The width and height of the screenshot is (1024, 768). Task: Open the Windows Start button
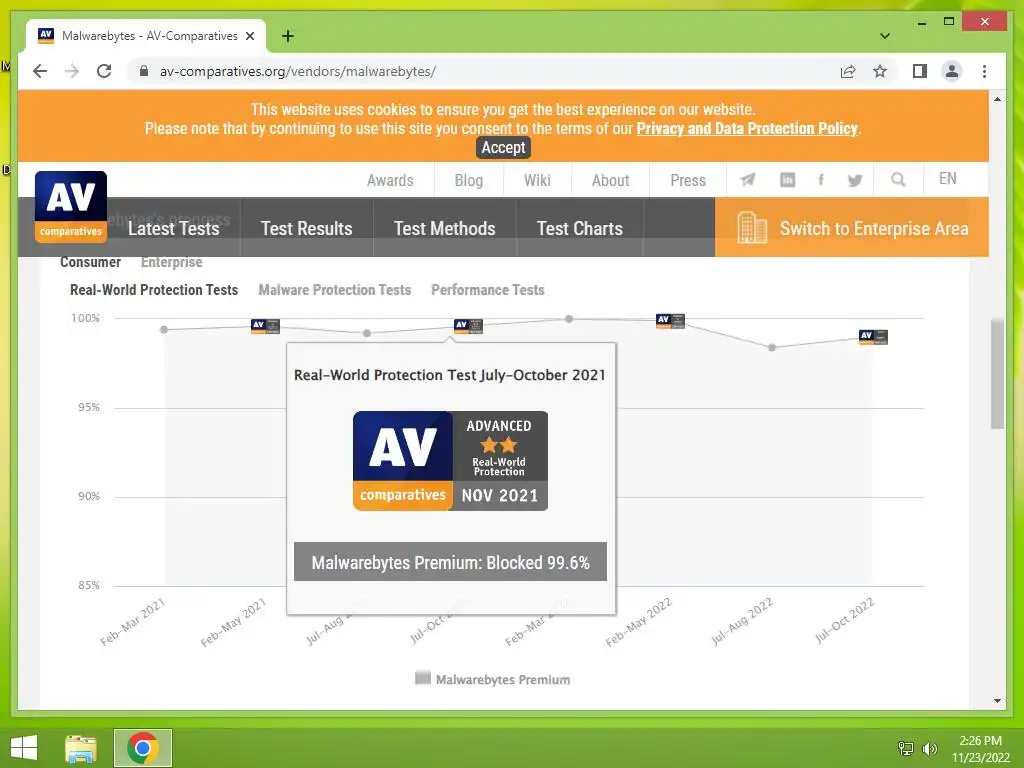coord(24,748)
